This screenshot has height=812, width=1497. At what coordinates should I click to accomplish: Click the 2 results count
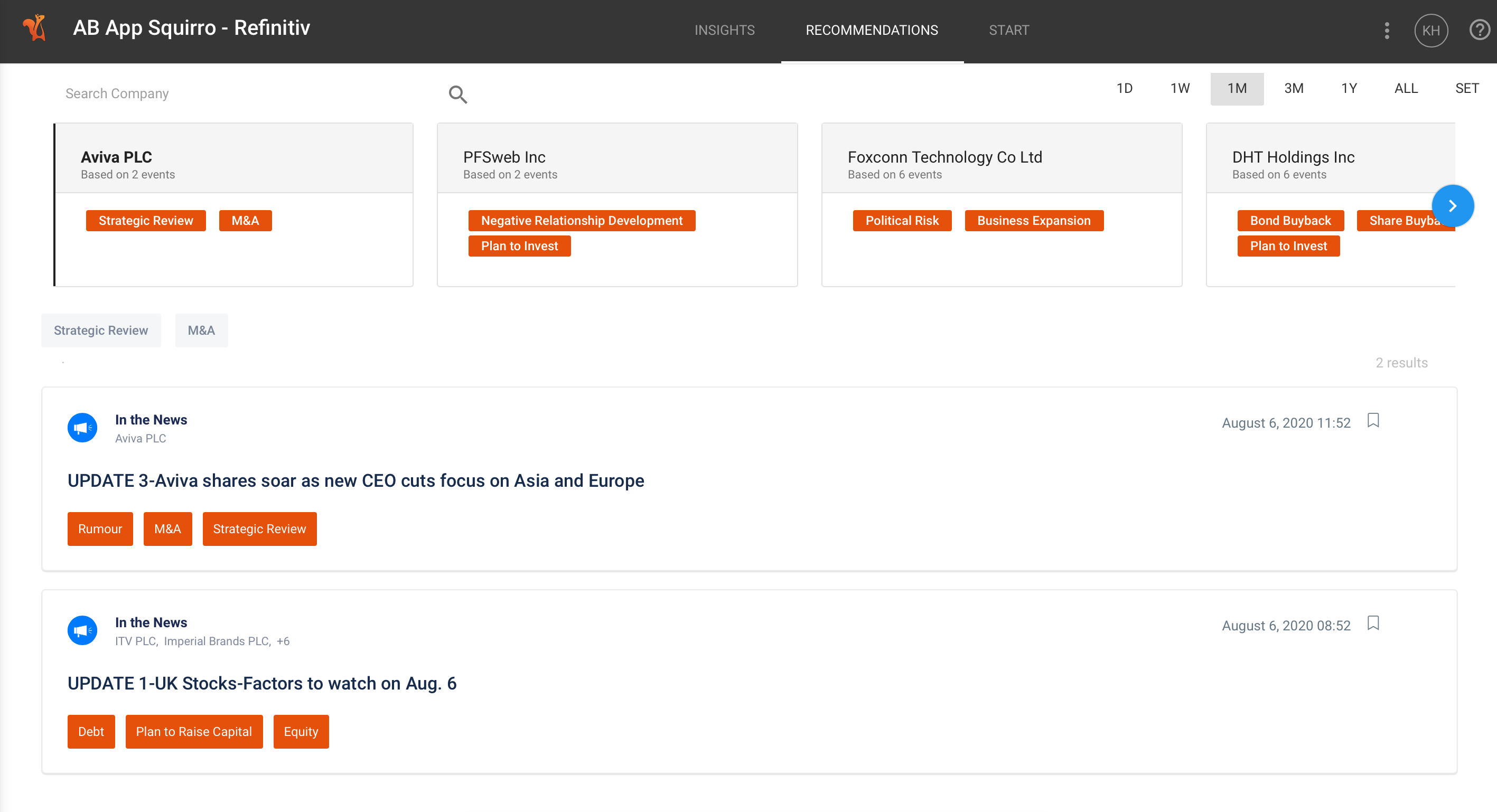[1401, 363]
